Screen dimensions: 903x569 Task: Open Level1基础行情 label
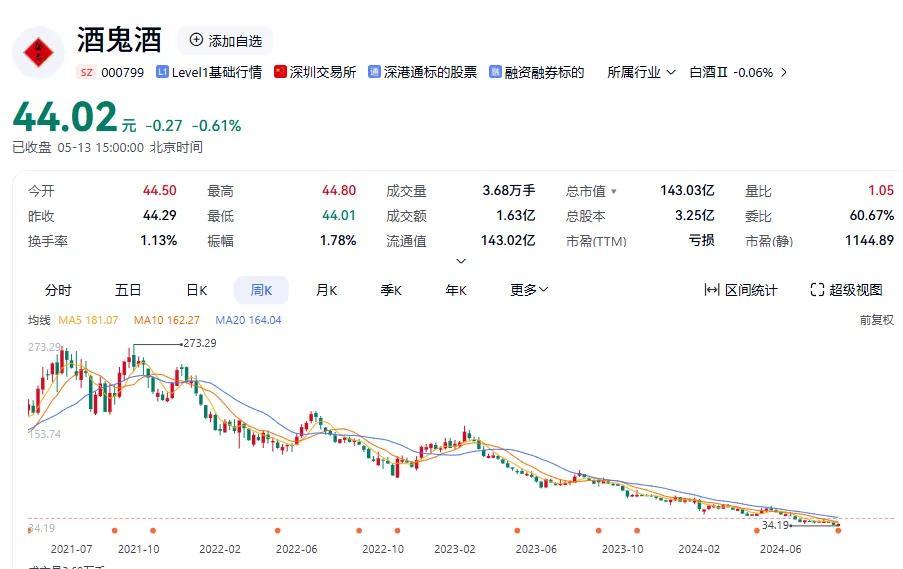(x=217, y=73)
